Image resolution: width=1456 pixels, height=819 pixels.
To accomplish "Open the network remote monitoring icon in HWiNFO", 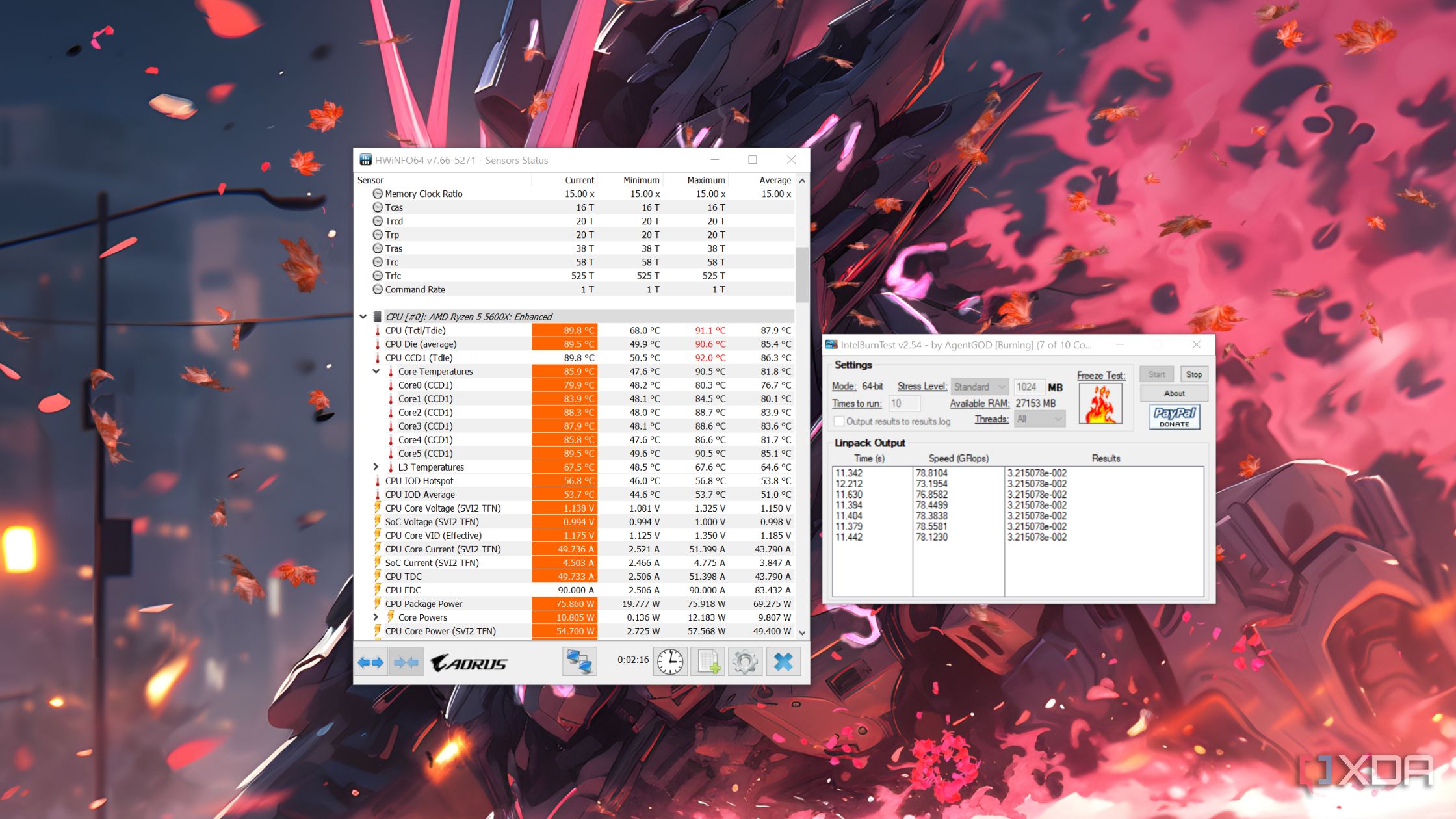I will tap(579, 662).
